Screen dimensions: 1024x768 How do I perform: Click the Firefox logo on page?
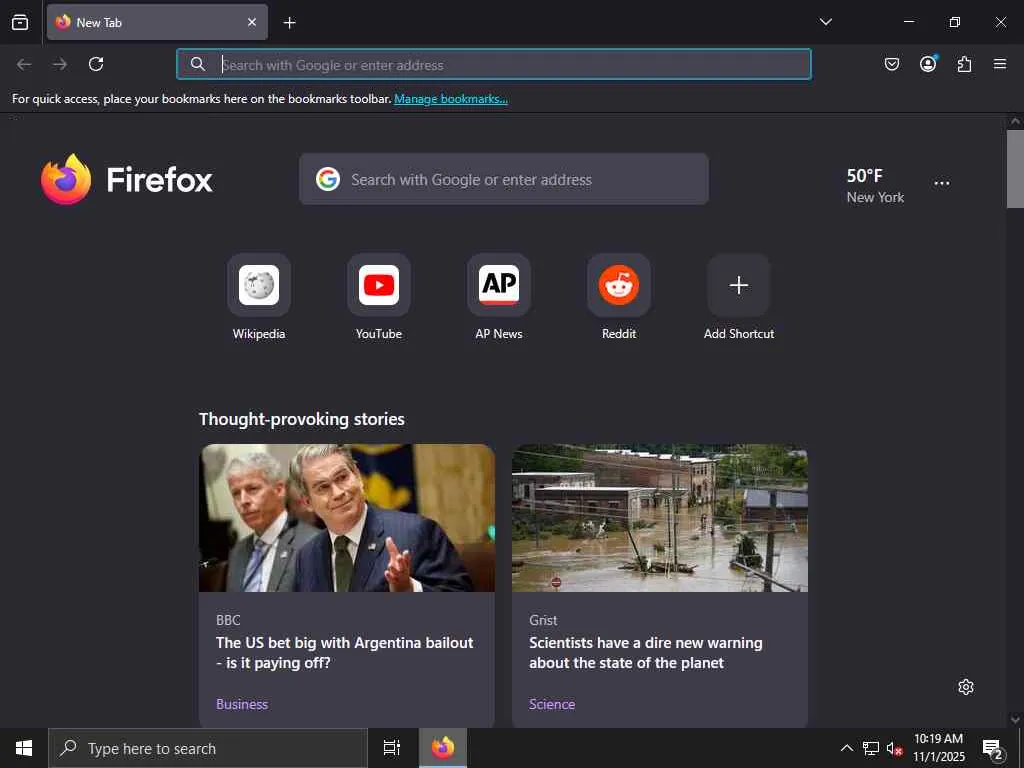pyautogui.click(x=127, y=179)
